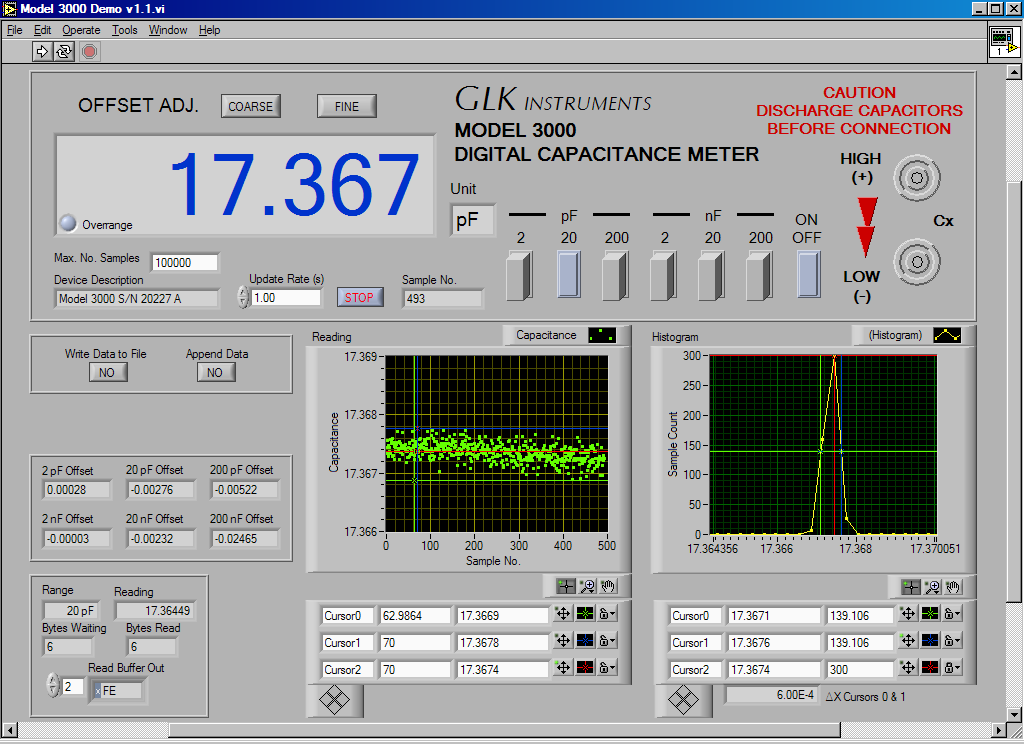Select the Reading graph cursor crosshair tool
Screen dimensions: 1024x744
[566, 586]
